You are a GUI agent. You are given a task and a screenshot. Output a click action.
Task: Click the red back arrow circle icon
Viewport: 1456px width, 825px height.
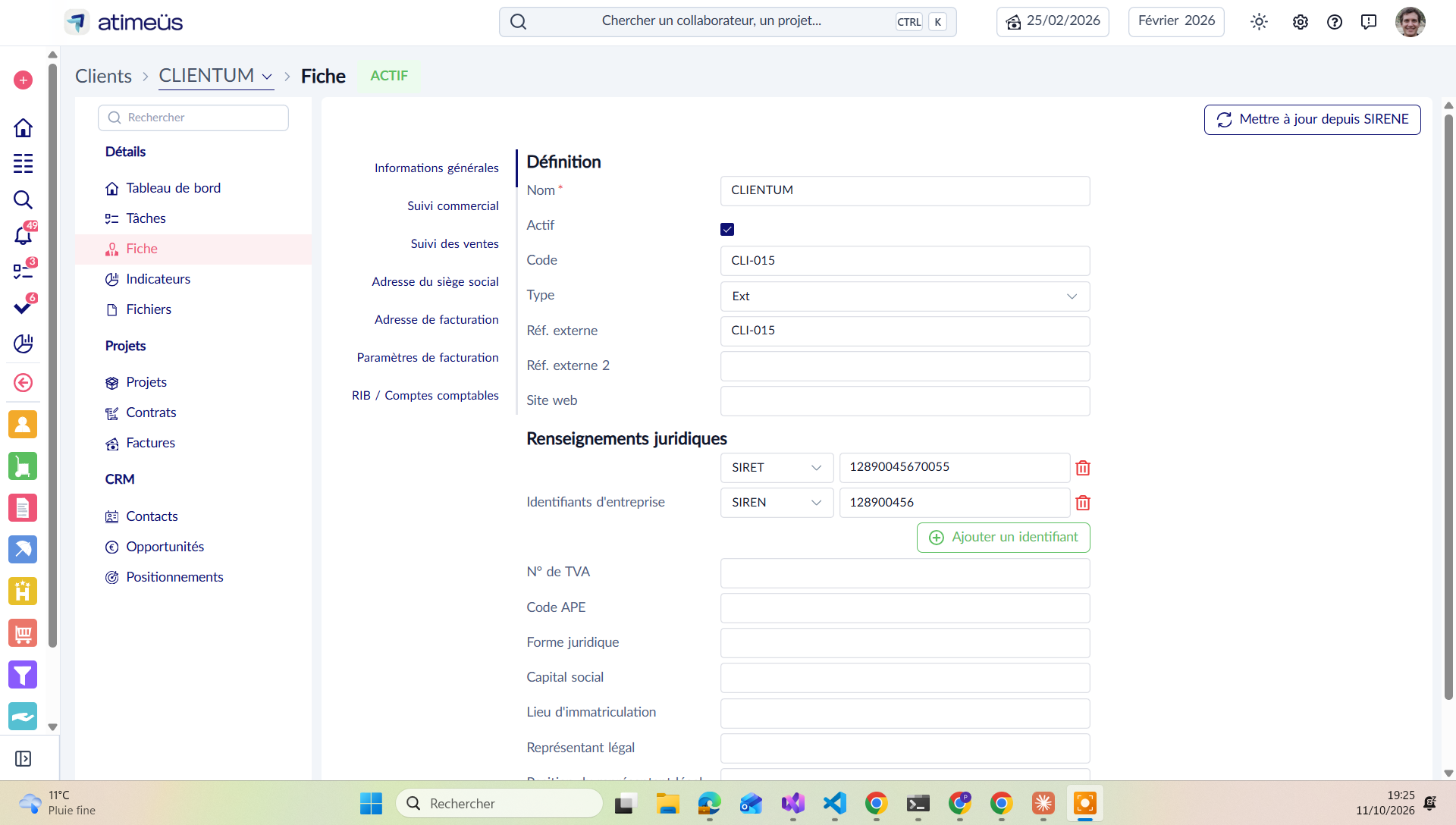coord(23,383)
